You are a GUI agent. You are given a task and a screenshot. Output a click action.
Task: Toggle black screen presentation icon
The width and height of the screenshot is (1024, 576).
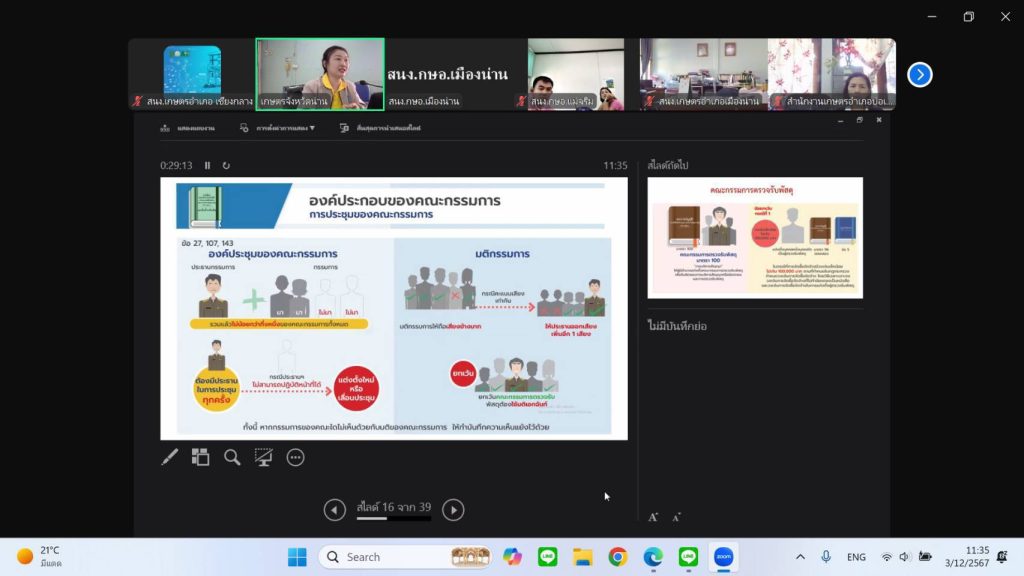pos(264,457)
